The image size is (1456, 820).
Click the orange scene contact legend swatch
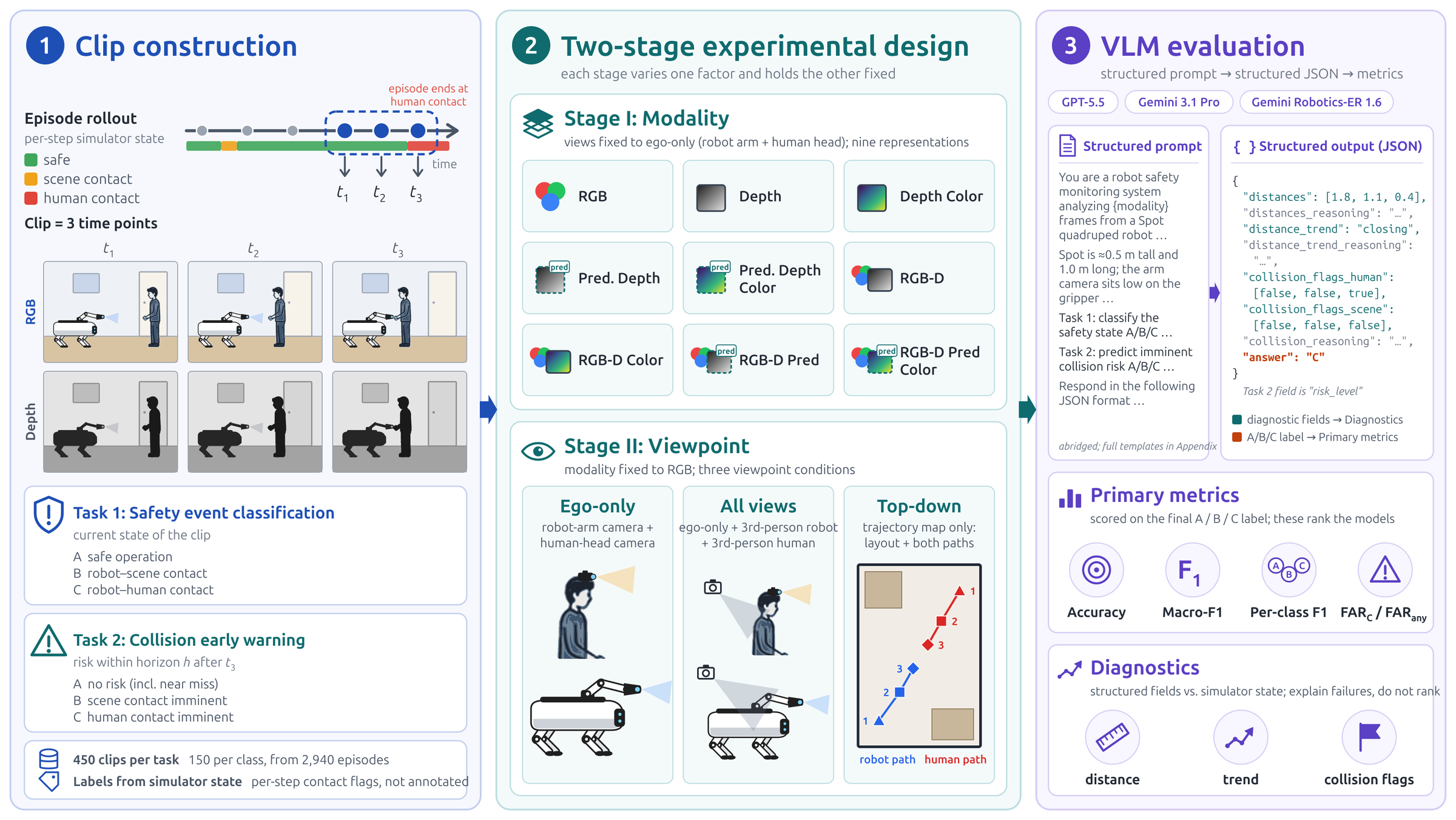31,179
